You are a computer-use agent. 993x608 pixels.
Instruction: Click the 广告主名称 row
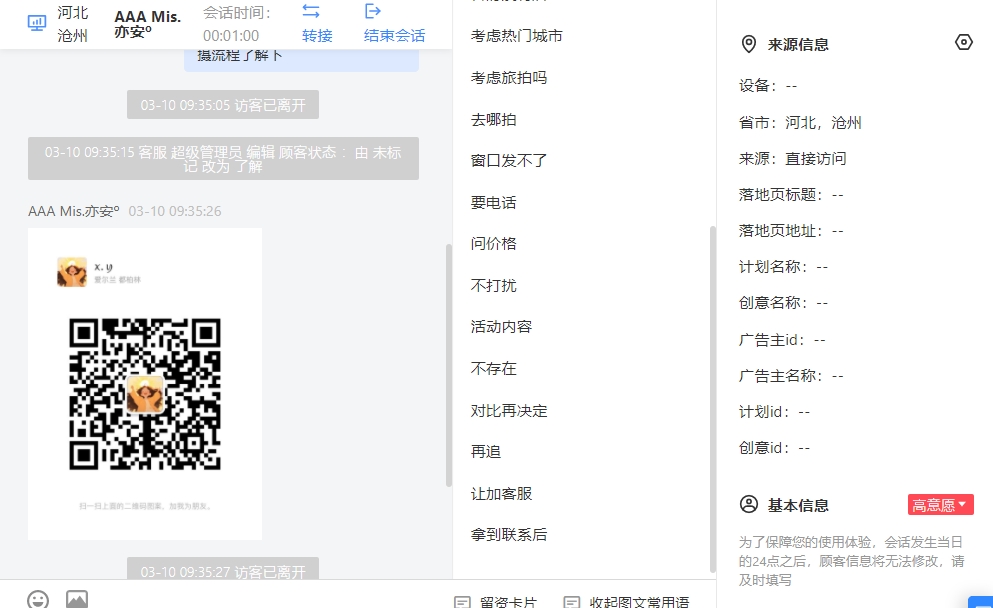coord(792,376)
